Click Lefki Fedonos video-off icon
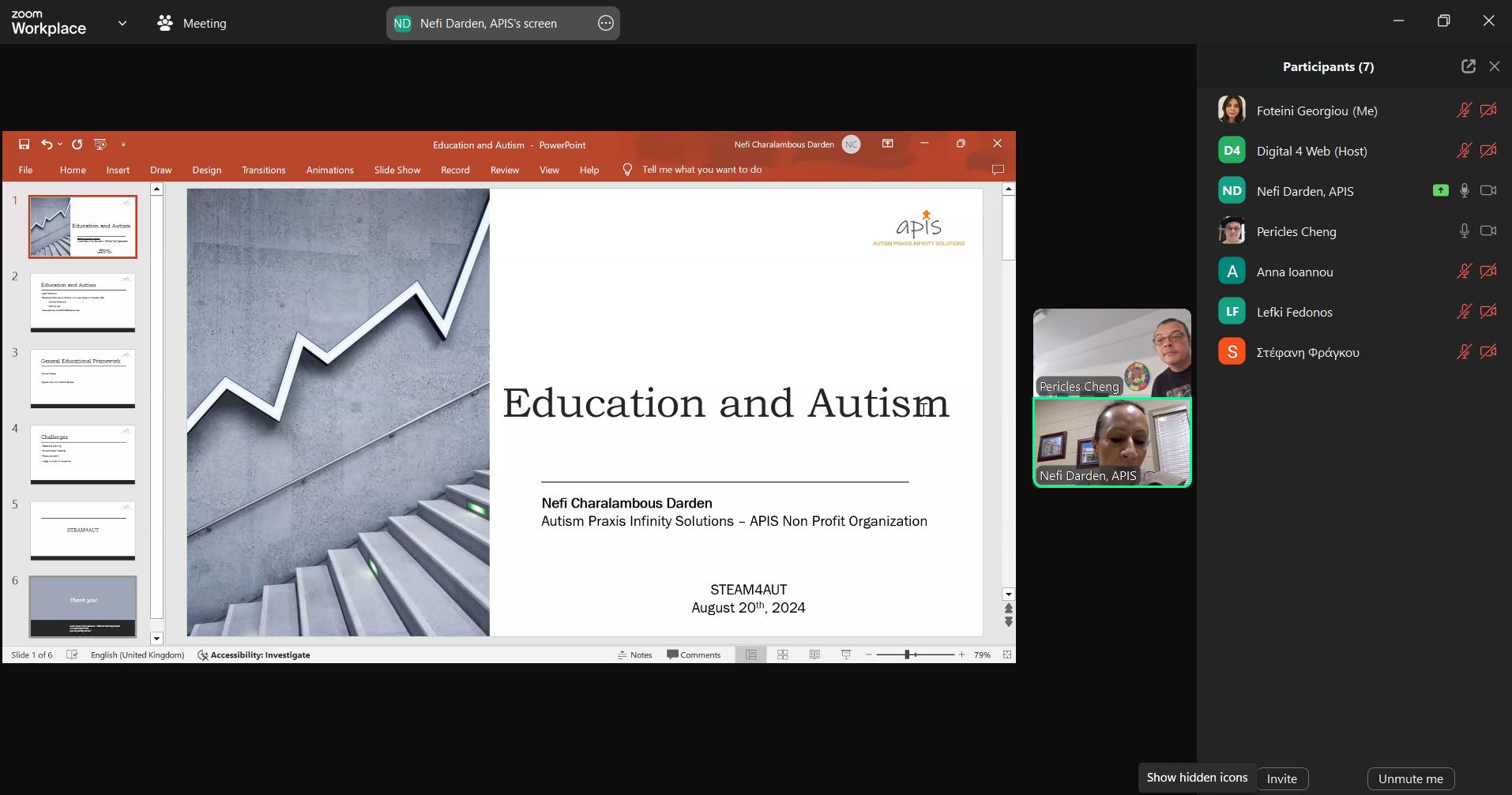Screen dimensions: 1512x795 pos(1489,312)
